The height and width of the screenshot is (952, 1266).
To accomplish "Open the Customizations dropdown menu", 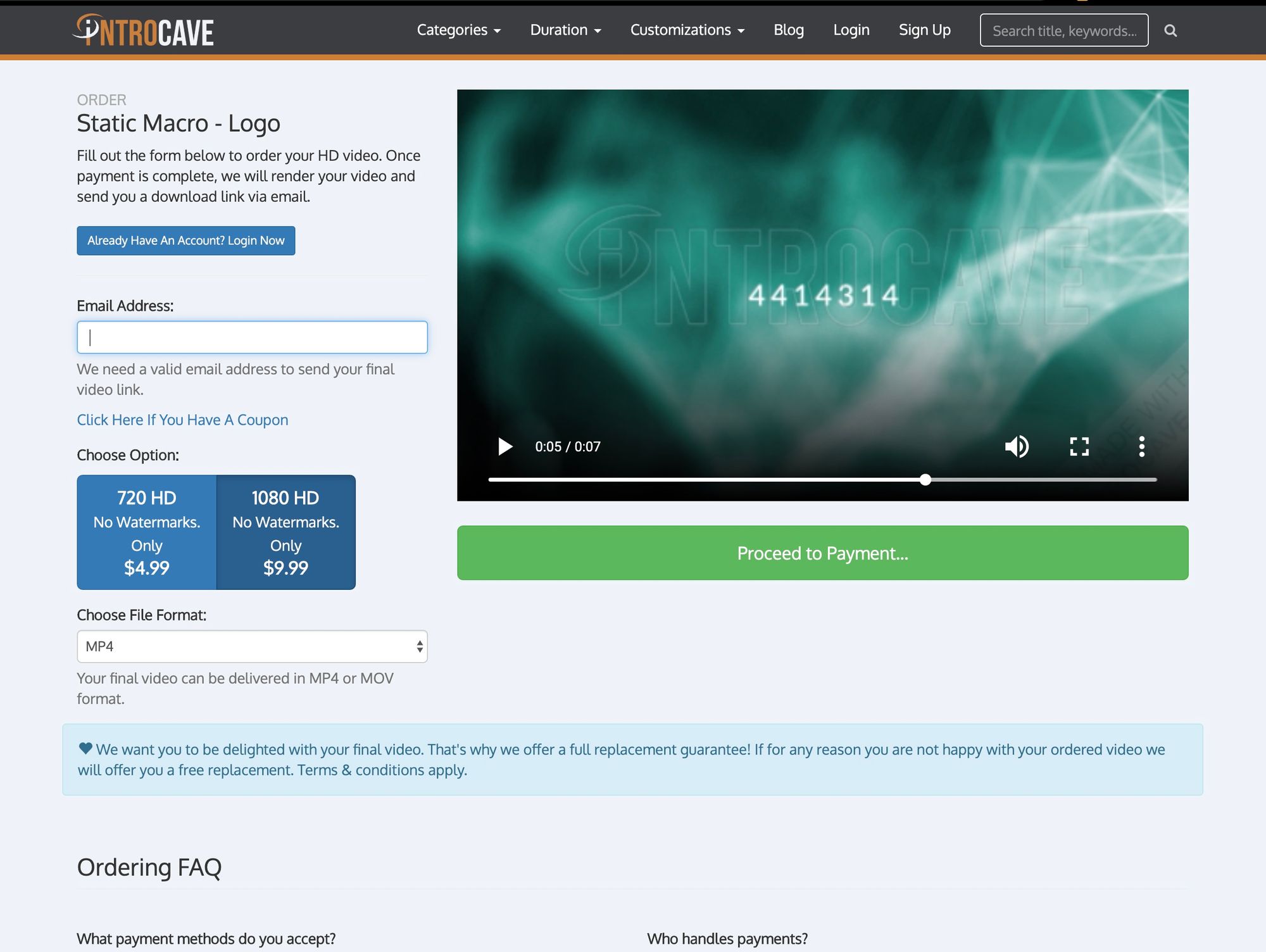I will (687, 30).
